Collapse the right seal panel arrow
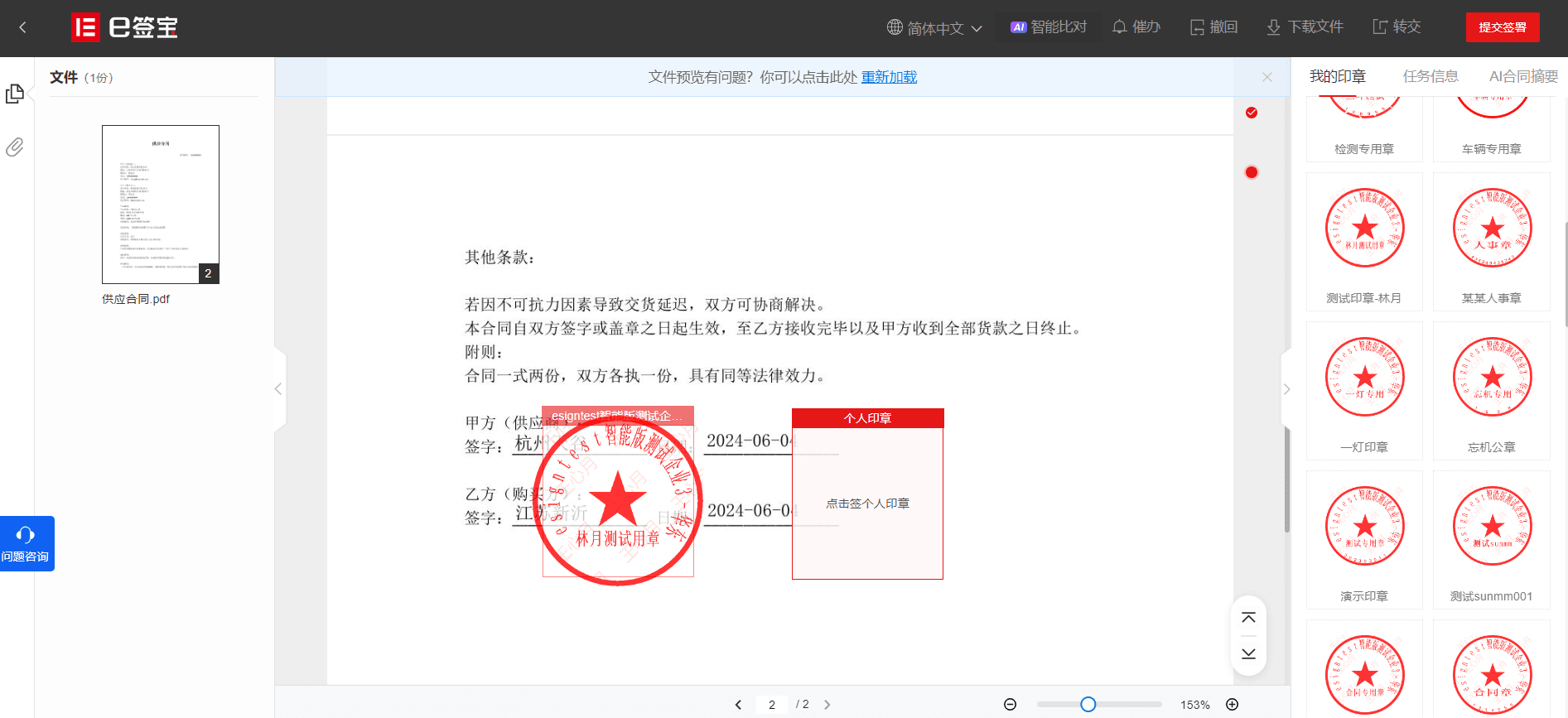1568x718 pixels. coord(1286,389)
